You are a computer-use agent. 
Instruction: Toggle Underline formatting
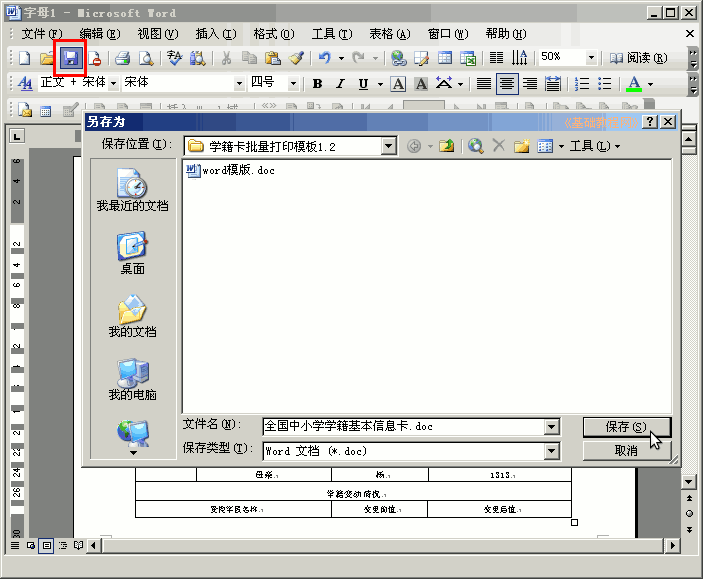[363, 84]
